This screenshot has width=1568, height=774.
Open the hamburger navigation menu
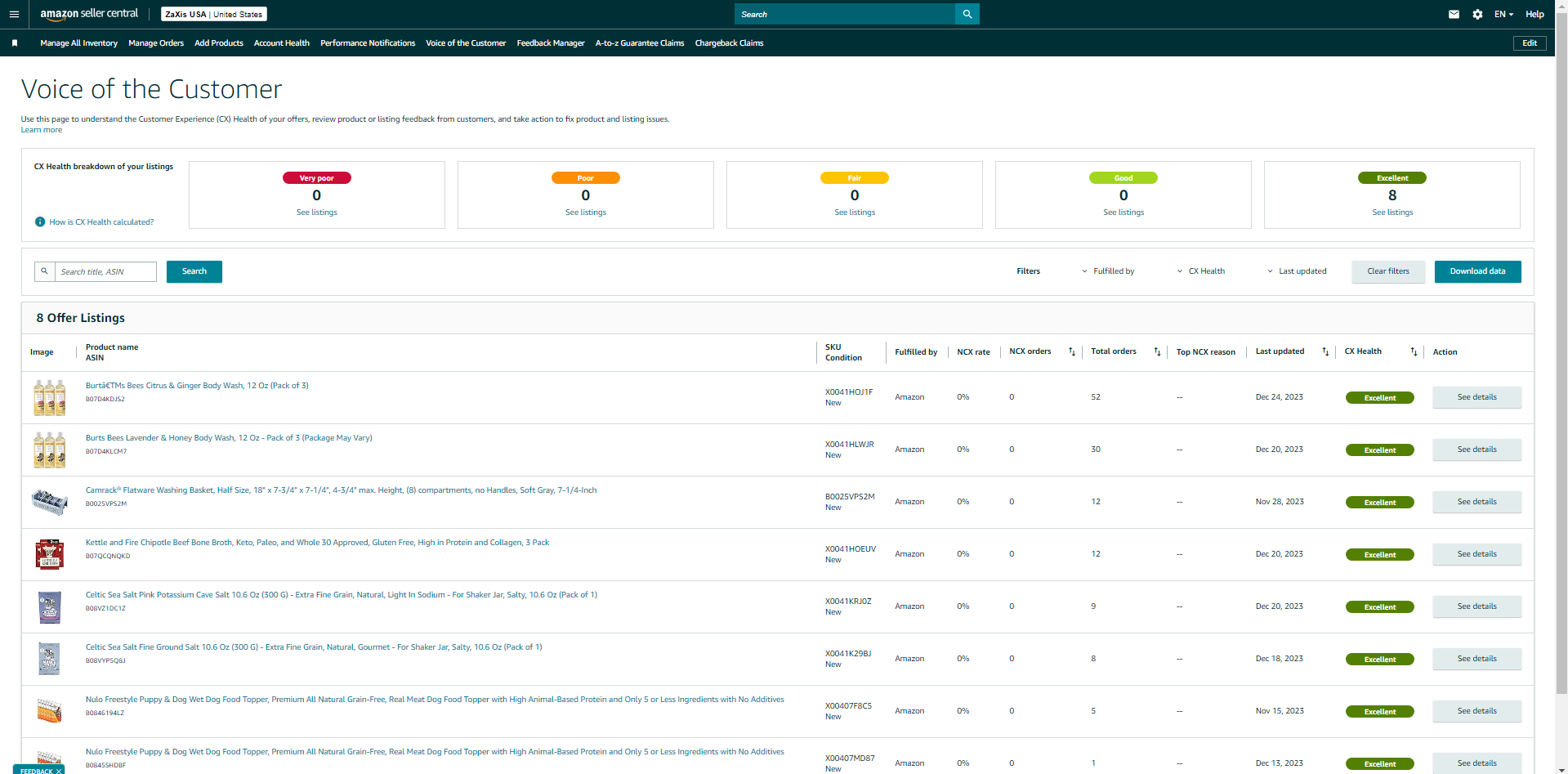14,14
